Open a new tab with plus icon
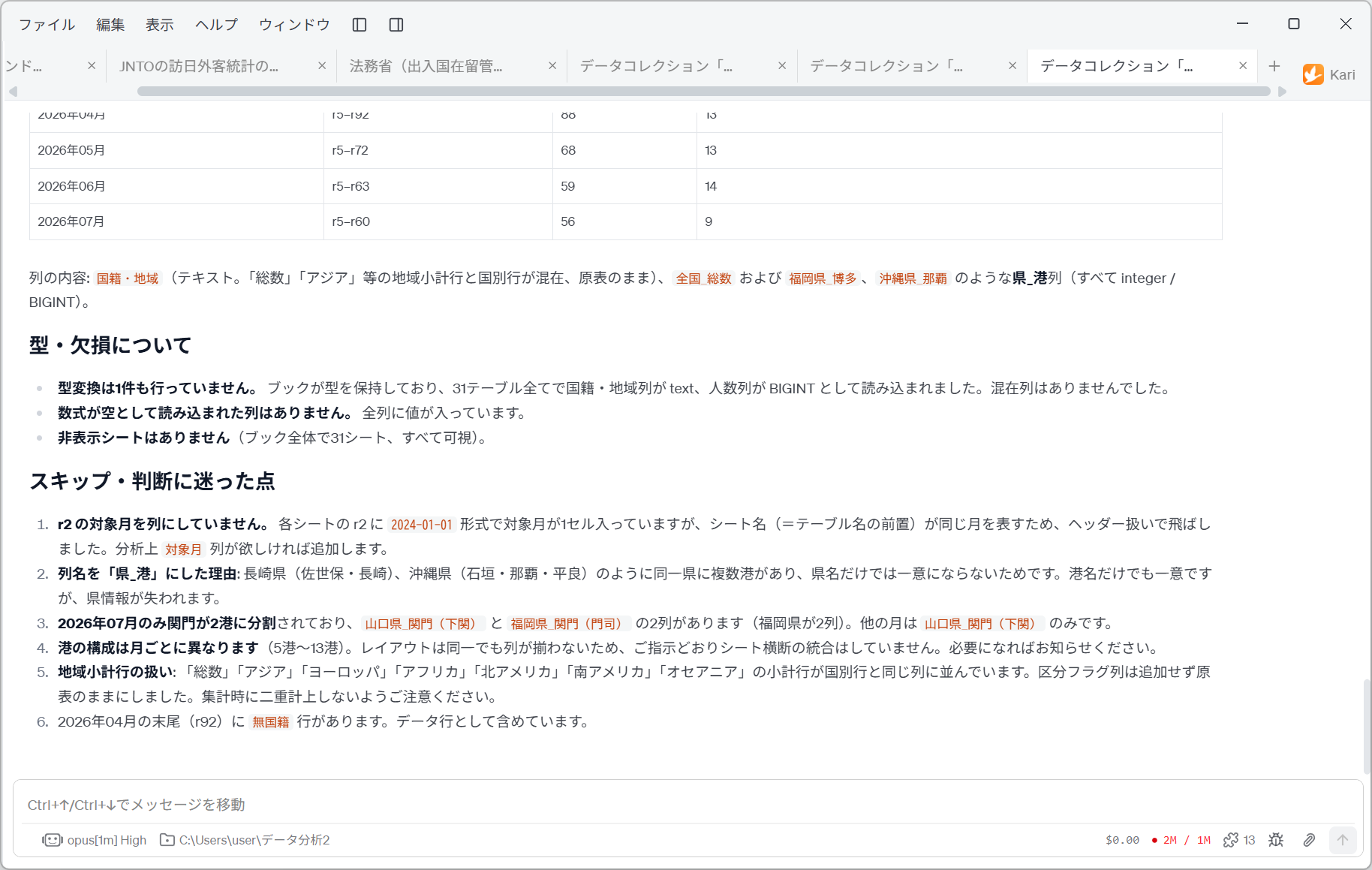The width and height of the screenshot is (1372, 870). (x=1274, y=66)
